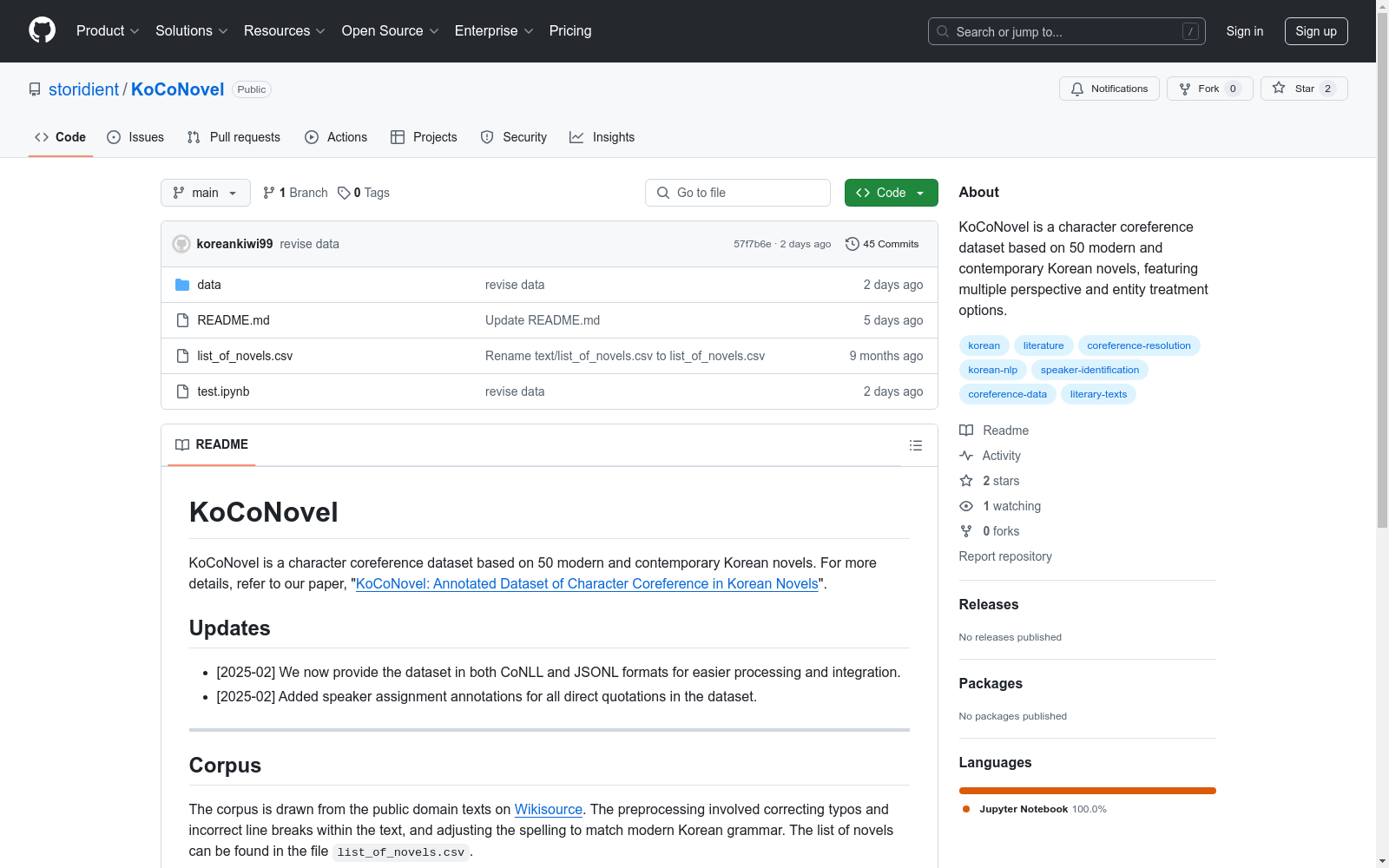Click the eye icon beside 1 watching

point(966,506)
